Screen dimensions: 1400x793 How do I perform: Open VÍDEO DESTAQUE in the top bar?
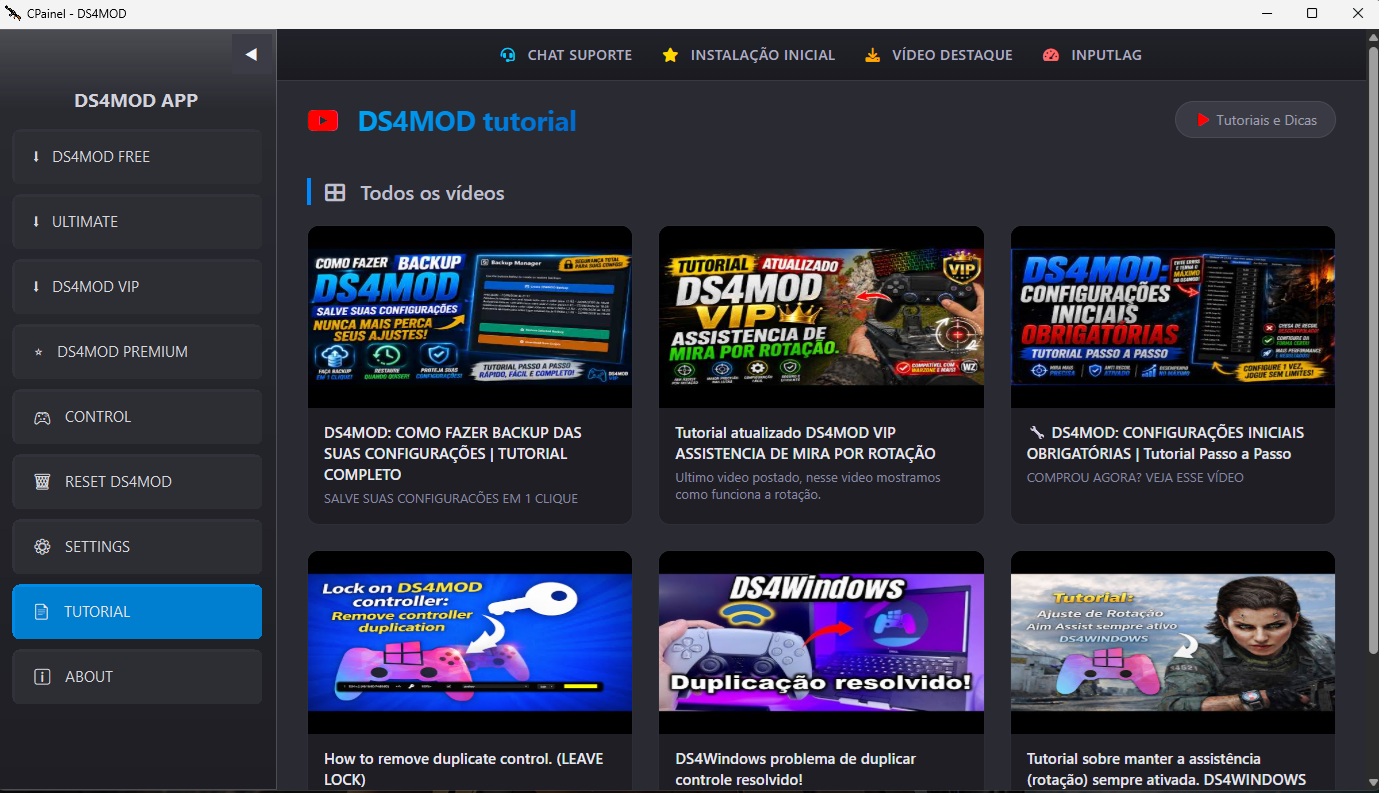pyautogui.click(x=939, y=55)
